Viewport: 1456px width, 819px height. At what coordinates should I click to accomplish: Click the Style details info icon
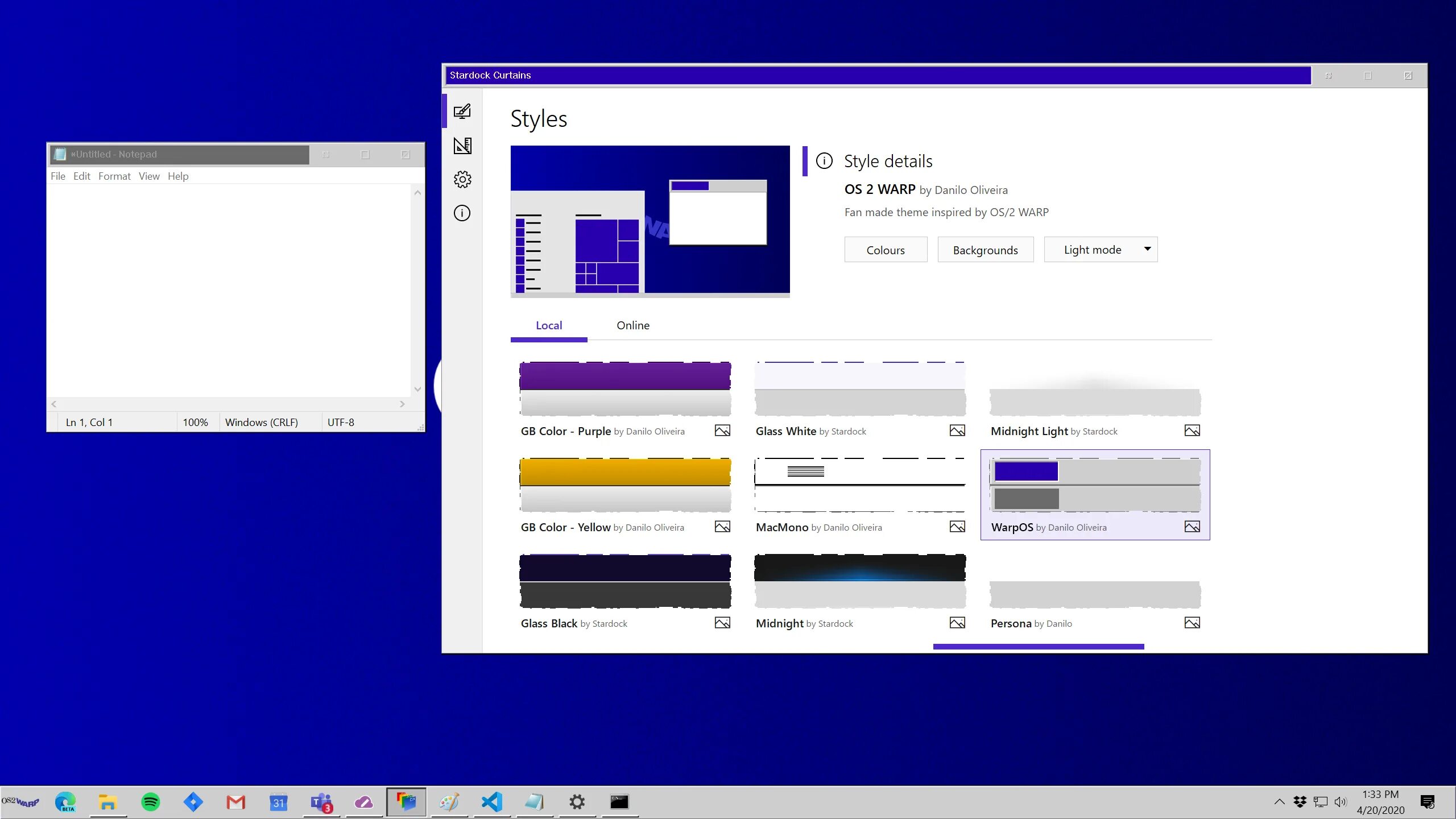tap(824, 161)
